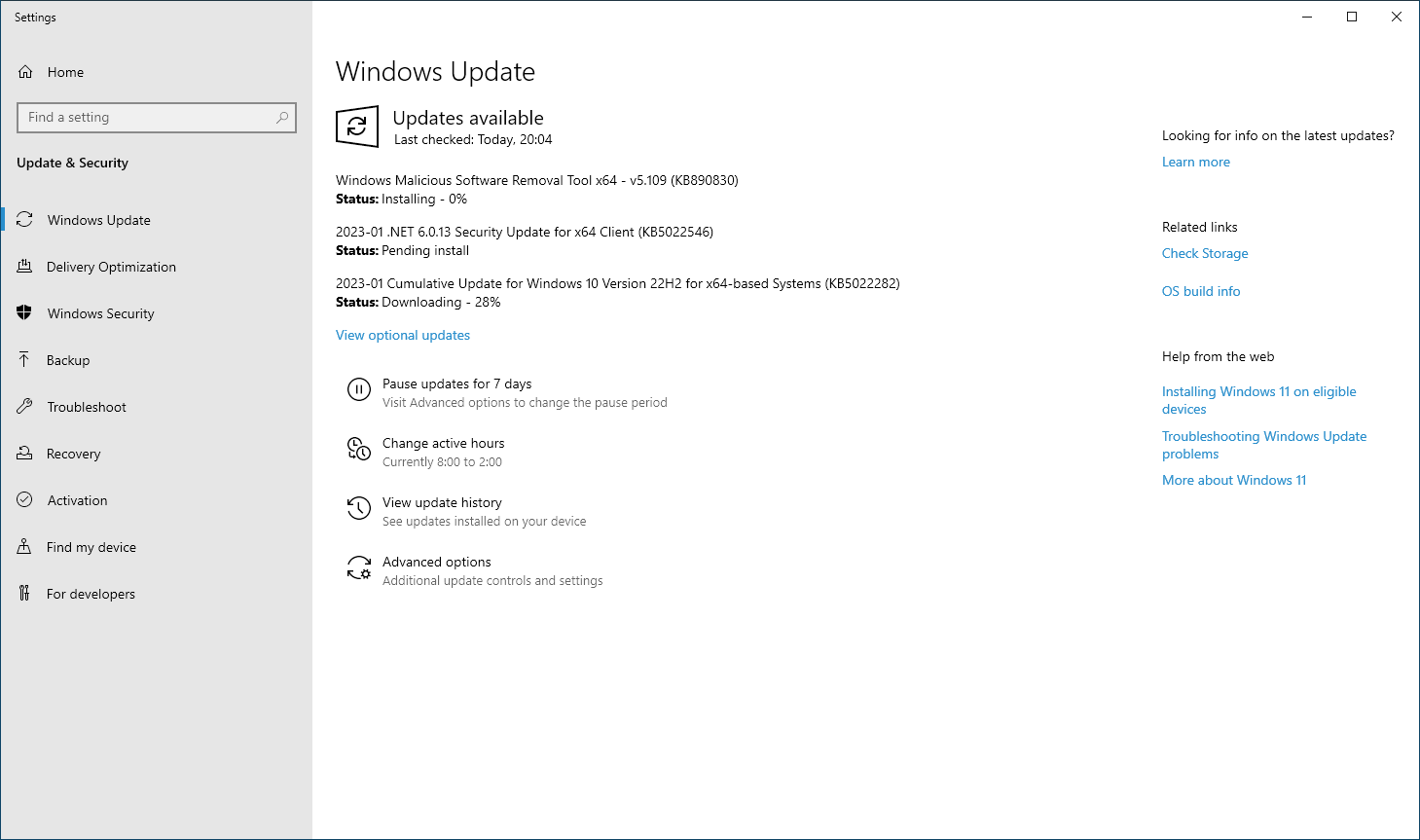Click 'Looking for info on the latest updates?' text

(x=1278, y=135)
